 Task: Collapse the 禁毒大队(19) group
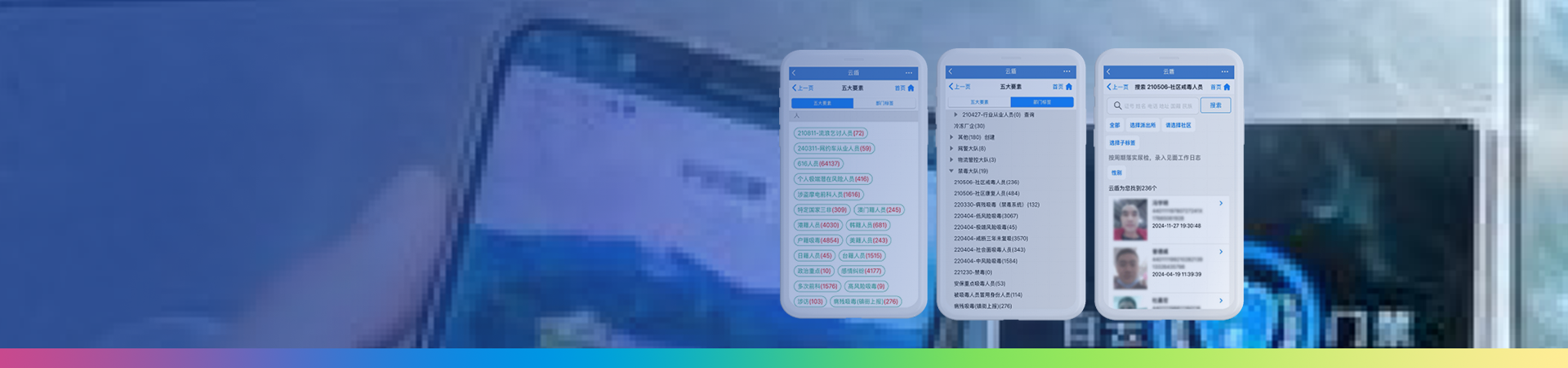951,171
